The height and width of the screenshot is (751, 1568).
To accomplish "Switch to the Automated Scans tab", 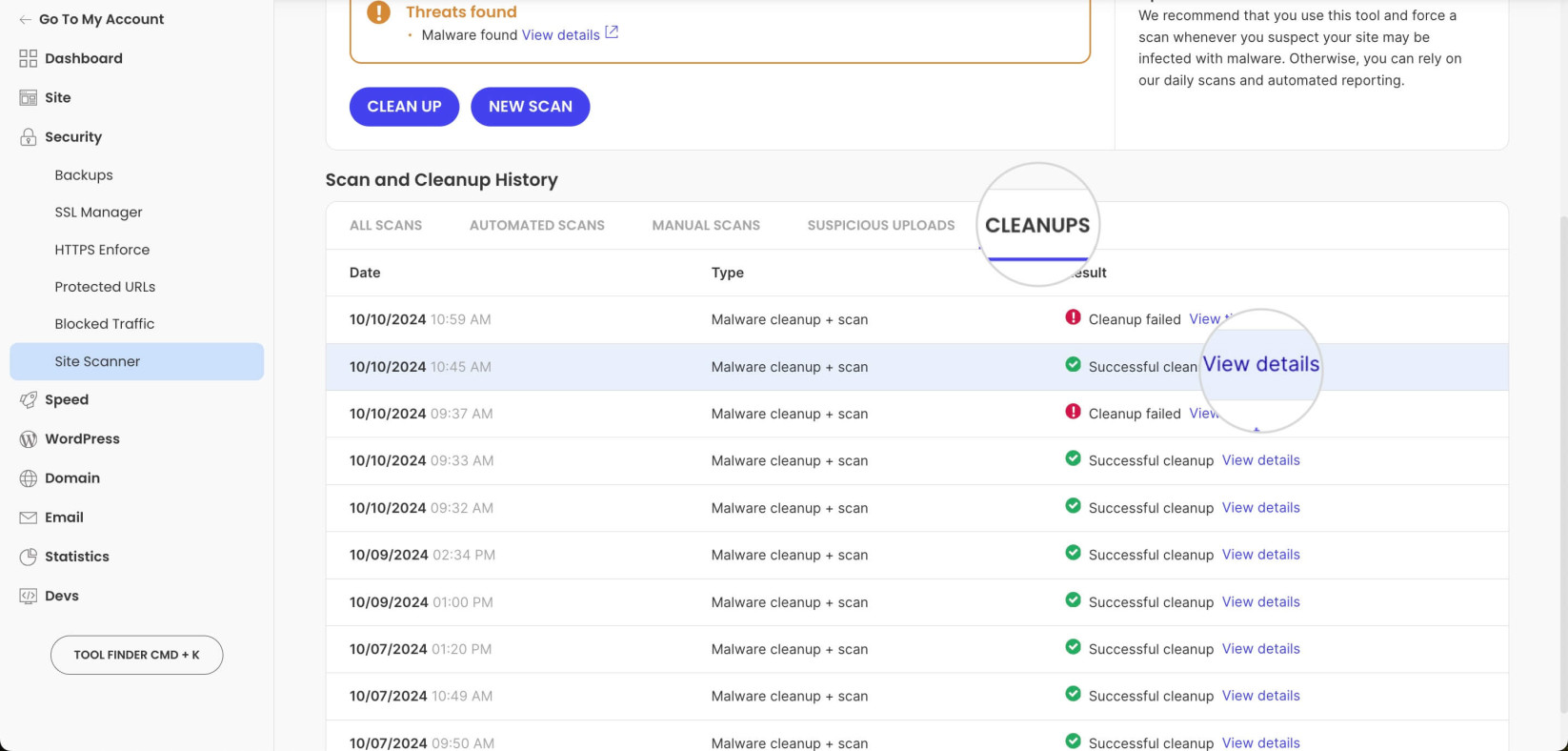I will point(537,226).
